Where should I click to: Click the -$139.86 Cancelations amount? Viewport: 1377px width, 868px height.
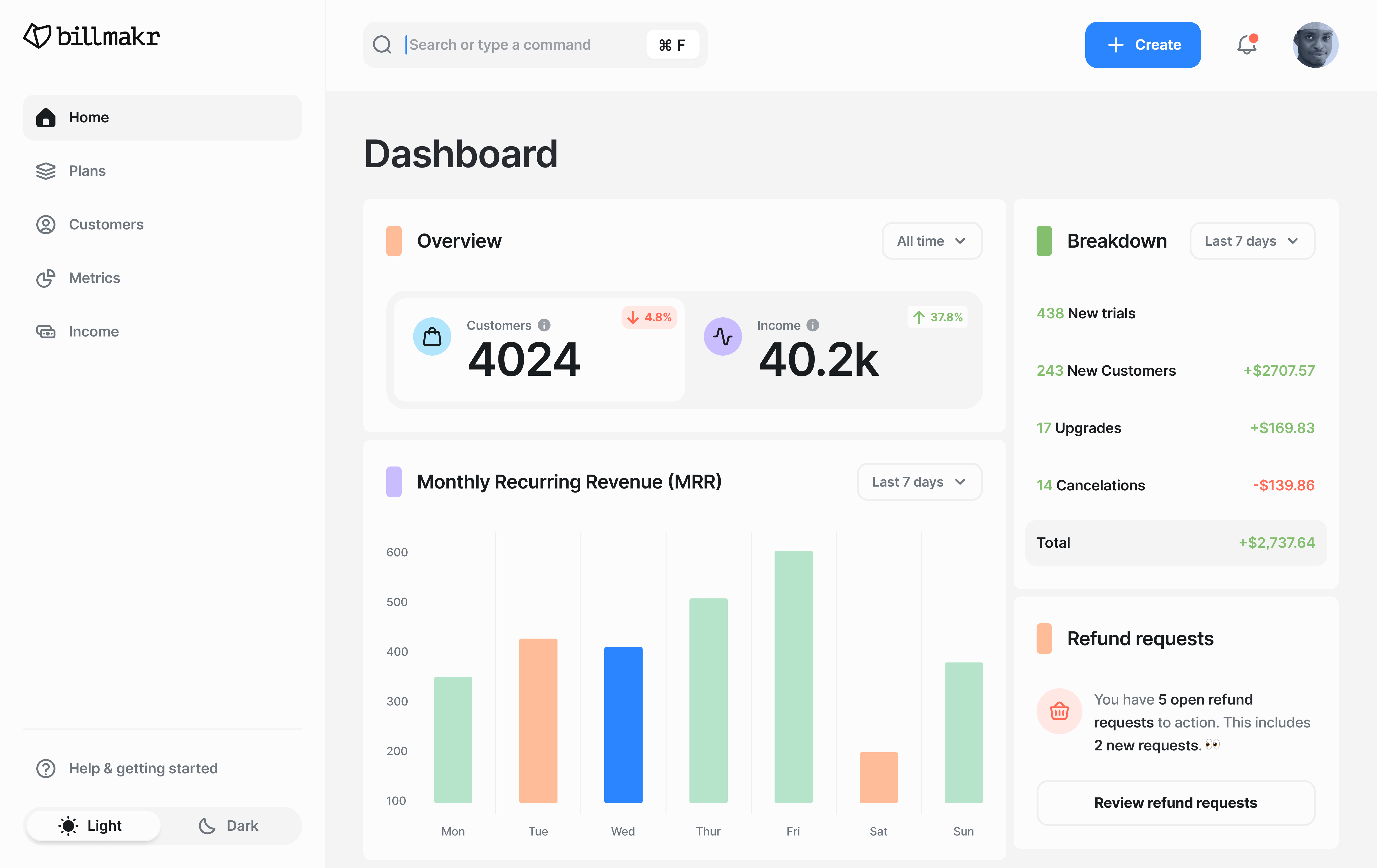(1284, 485)
